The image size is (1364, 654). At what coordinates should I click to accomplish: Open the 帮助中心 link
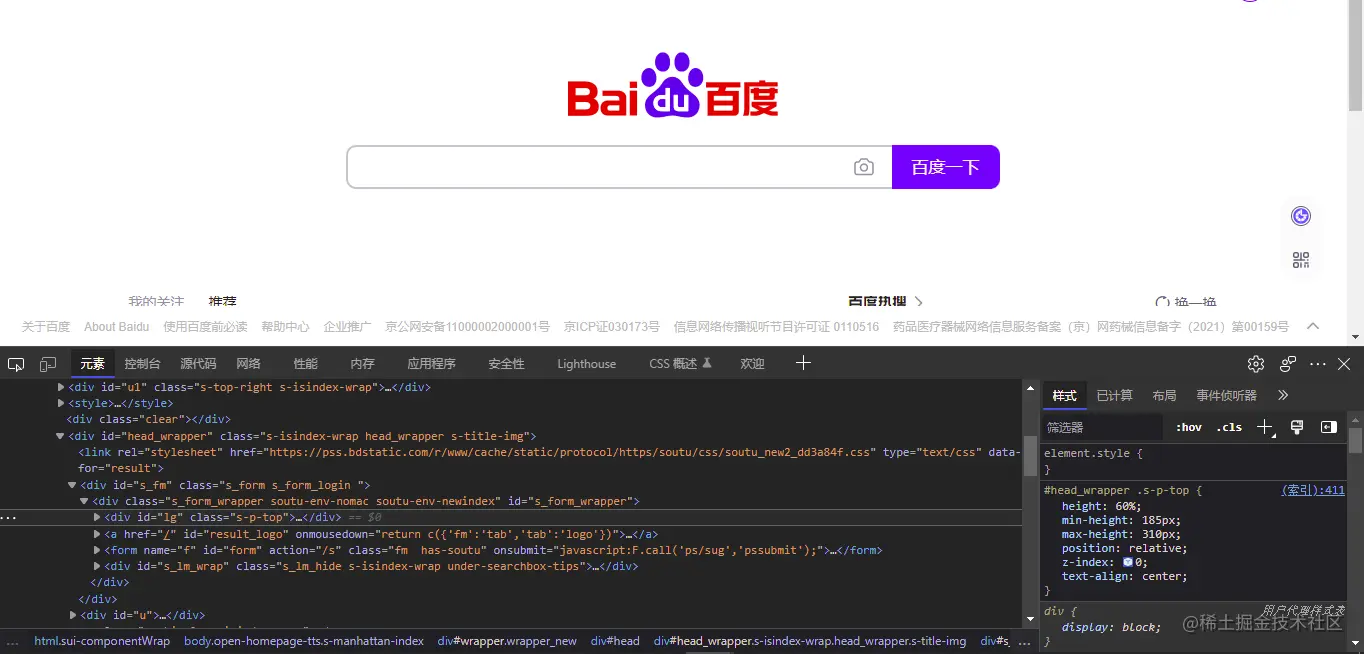click(x=285, y=326)
